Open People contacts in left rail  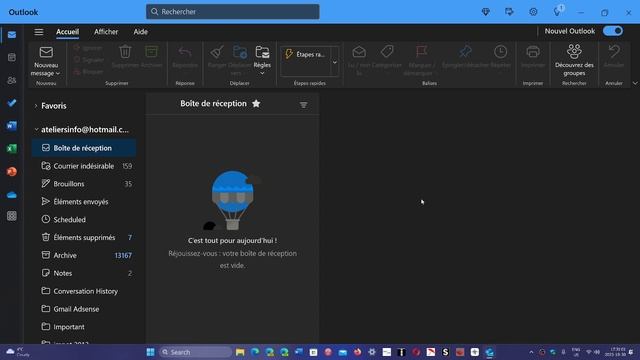tap(12, 80)
